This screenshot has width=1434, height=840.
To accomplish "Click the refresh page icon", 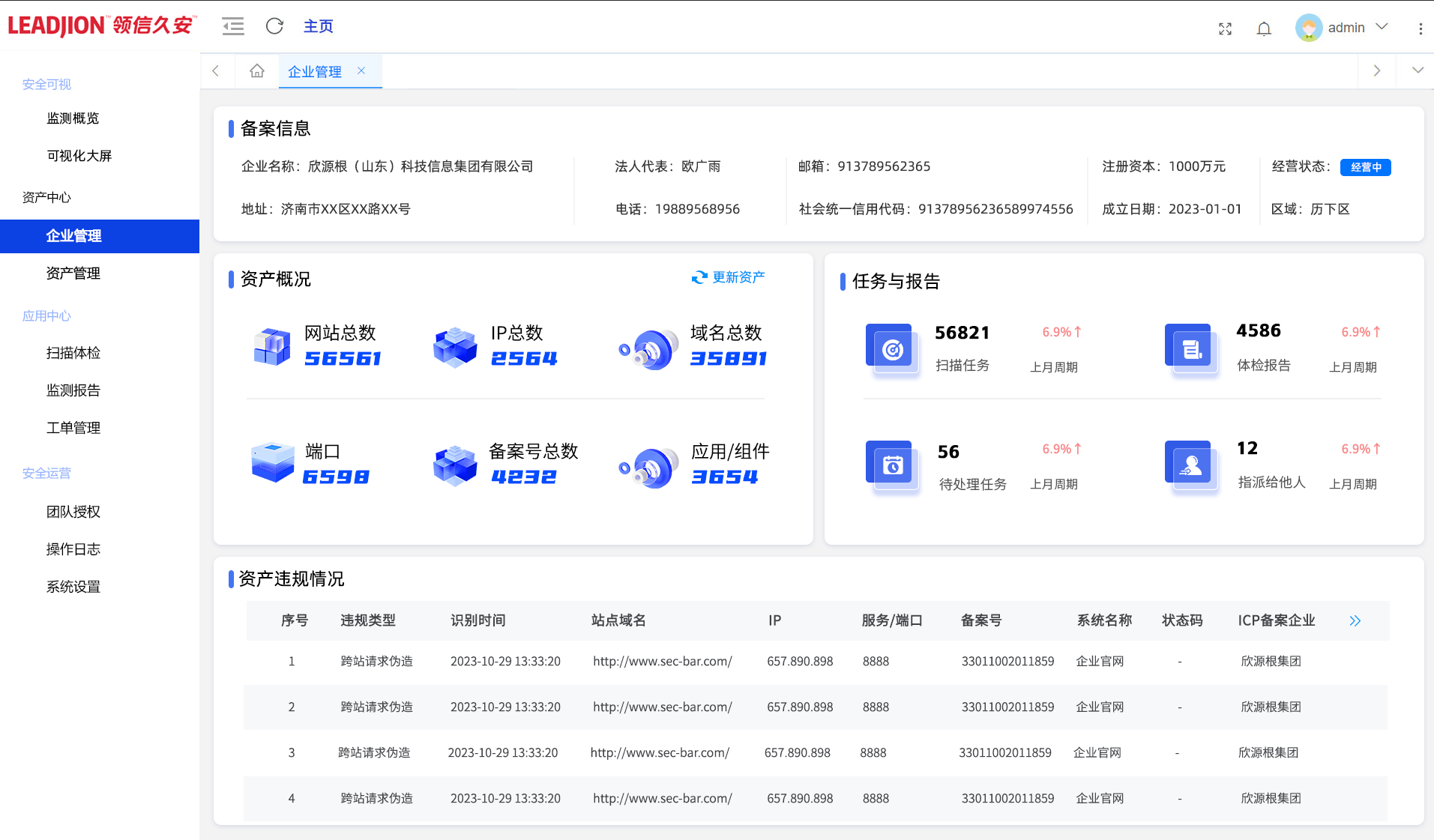I will (274, 26).
